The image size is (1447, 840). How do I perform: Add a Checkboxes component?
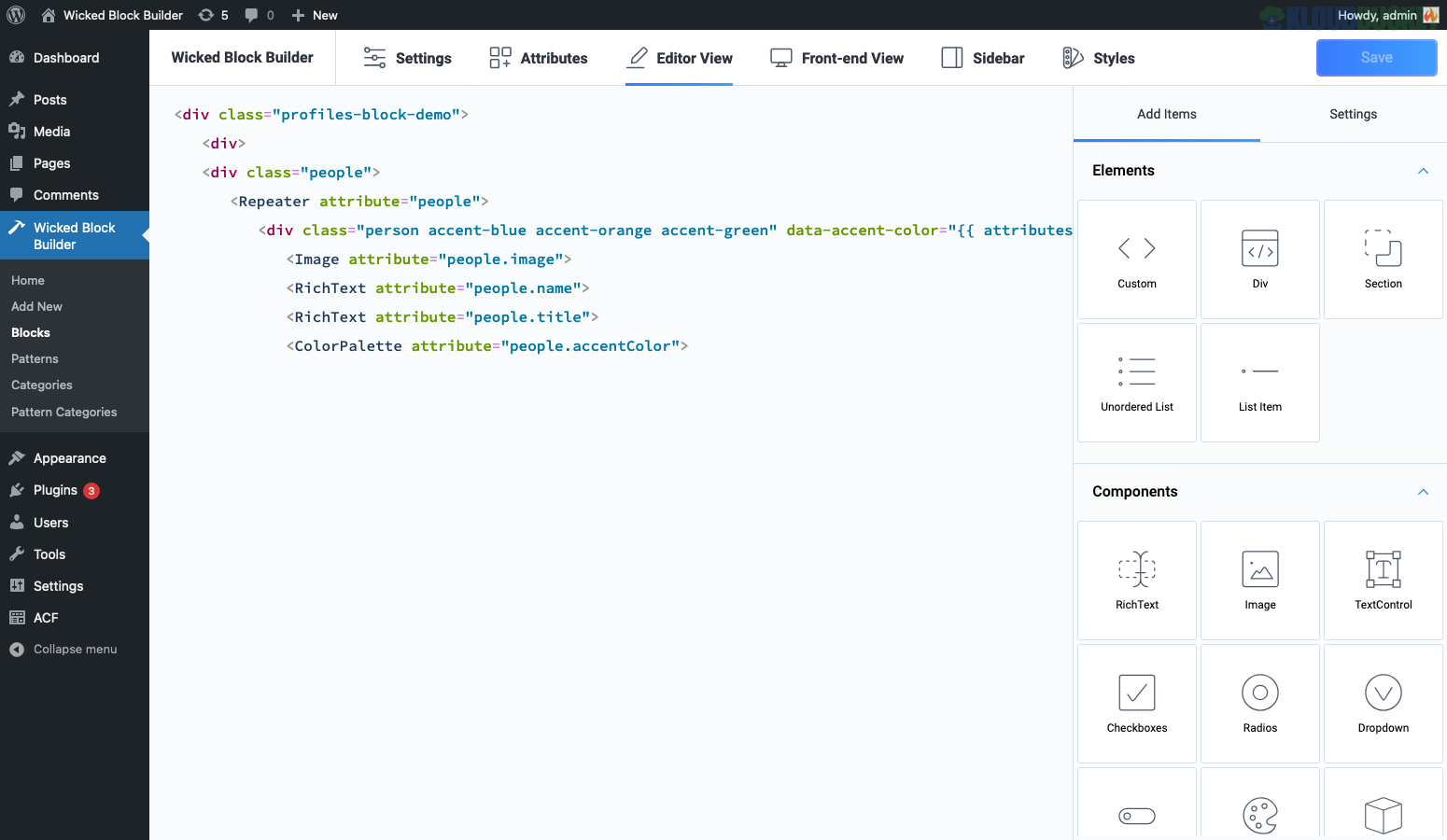tap(1136, 704)
